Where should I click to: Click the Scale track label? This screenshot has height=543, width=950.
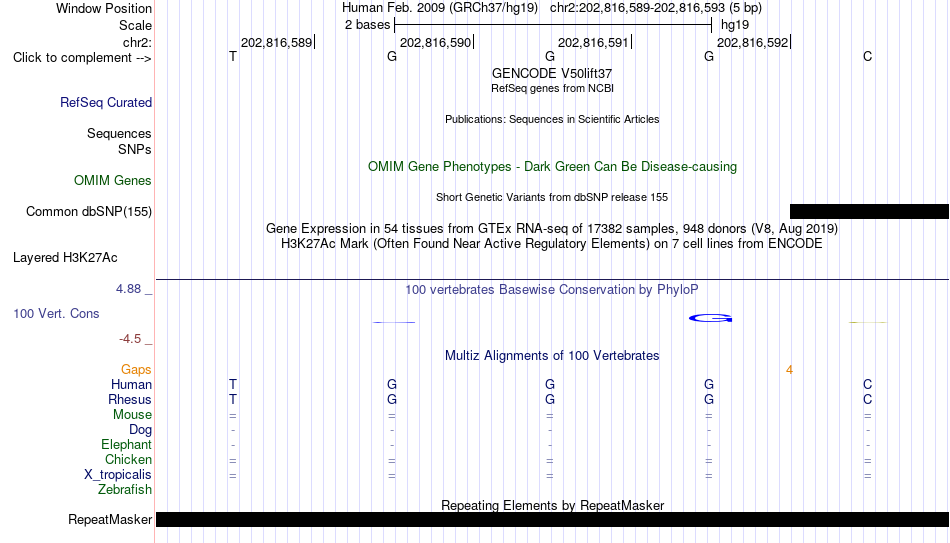135,25
